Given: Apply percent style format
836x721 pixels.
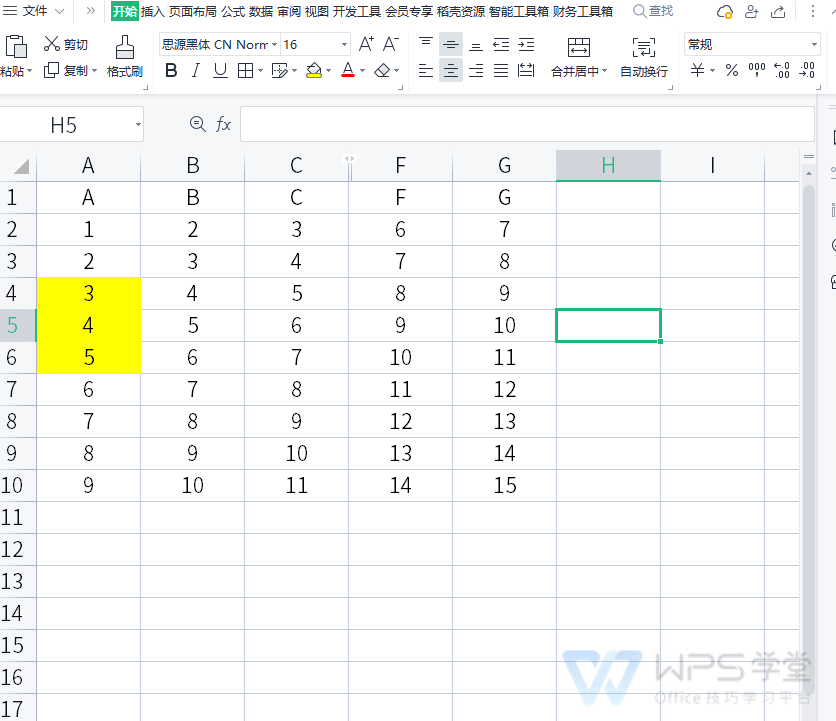Looking at the screenshot, I should (x=732, y=70).
